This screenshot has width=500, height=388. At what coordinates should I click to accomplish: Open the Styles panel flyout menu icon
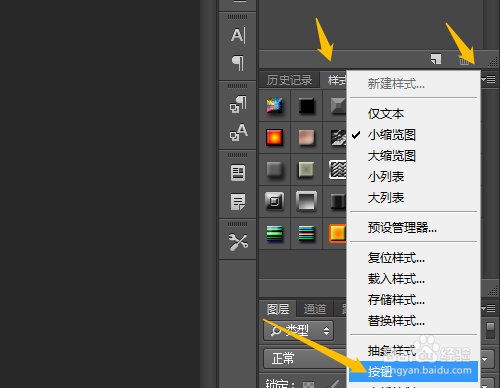[x=489, y=80]
